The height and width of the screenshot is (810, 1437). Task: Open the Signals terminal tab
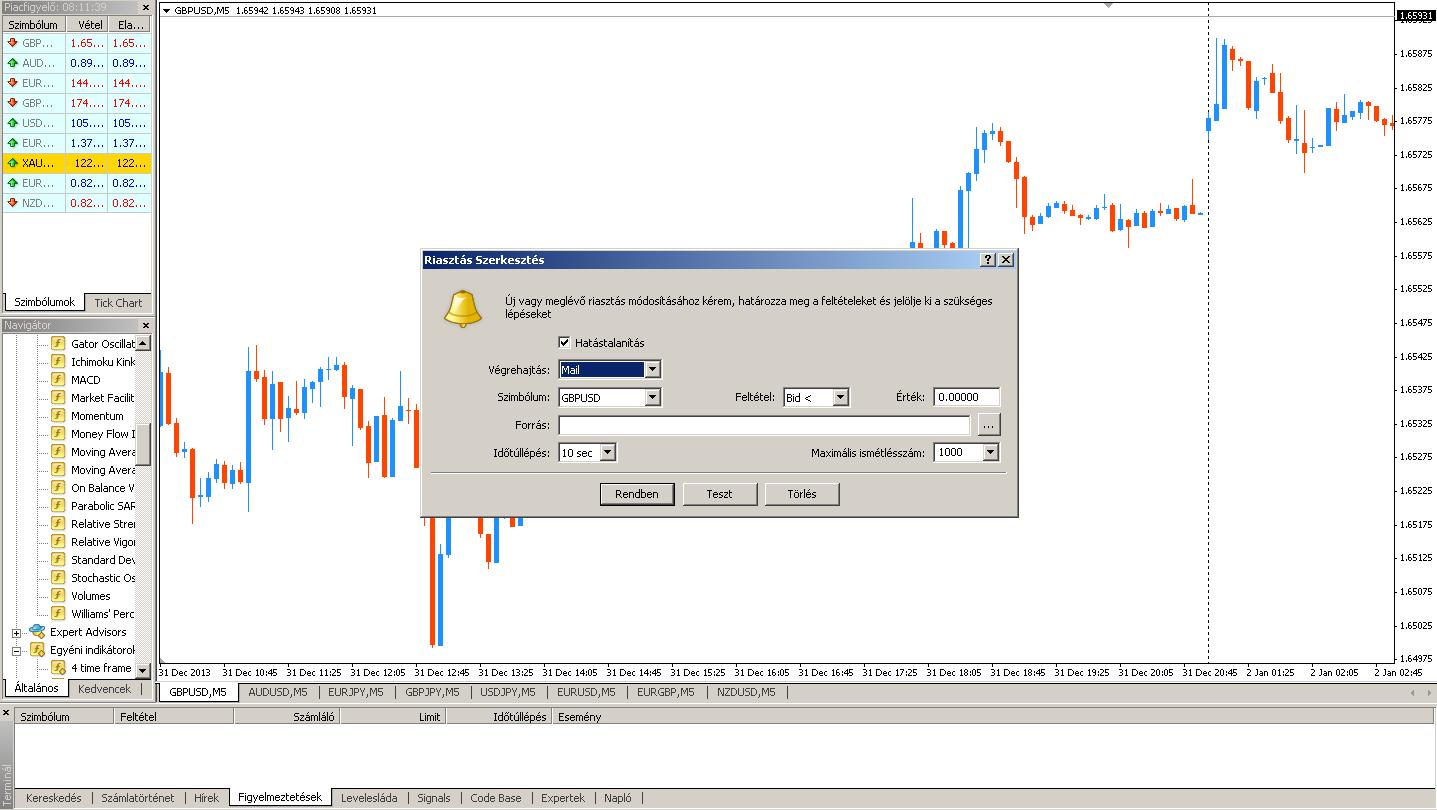[x=434, y=798]
